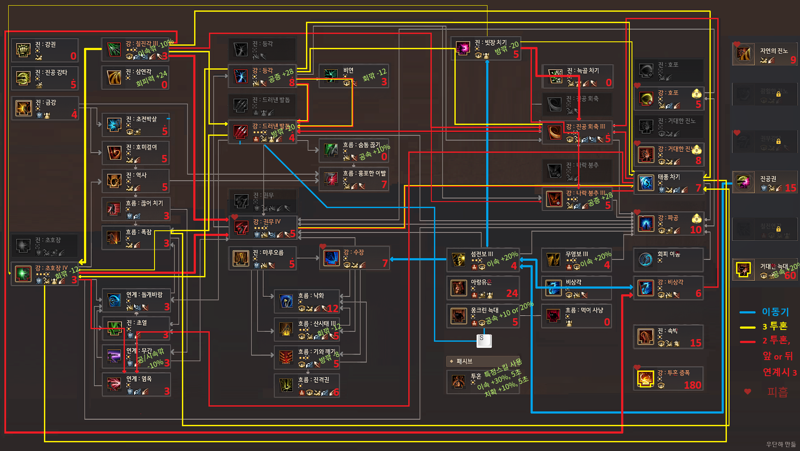Image resolution: width=800 pixels, height=451 pixels.
Task: Select the 투혼 passive skill icon
Action: tap(458, 381)
